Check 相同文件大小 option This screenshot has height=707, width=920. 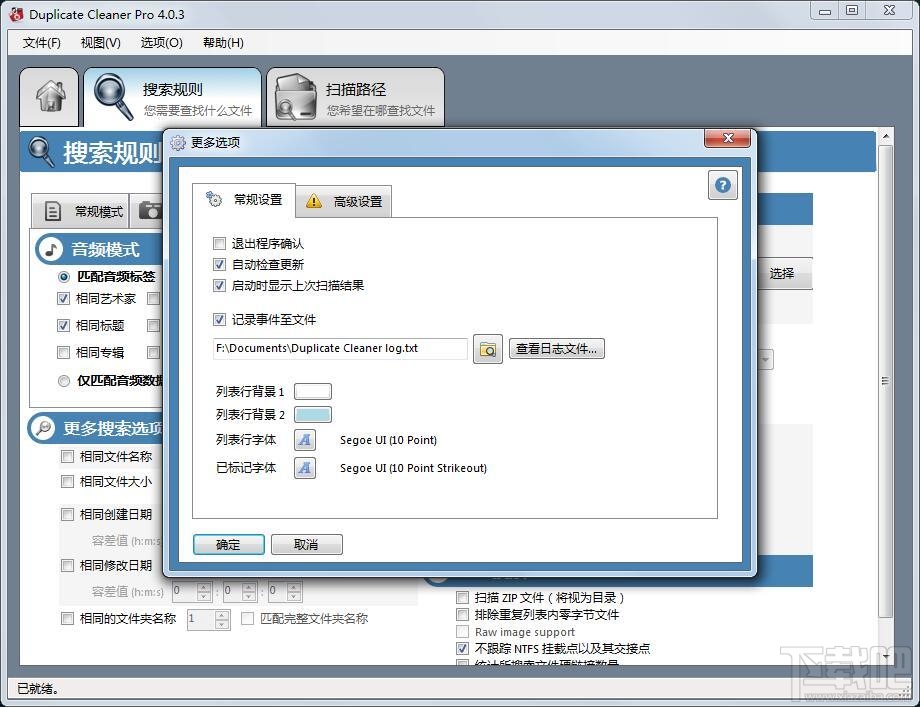(x=67, y=482)
